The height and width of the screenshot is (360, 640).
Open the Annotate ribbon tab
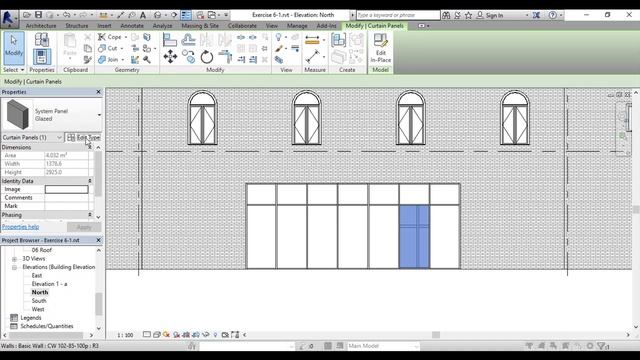[132, 26]
